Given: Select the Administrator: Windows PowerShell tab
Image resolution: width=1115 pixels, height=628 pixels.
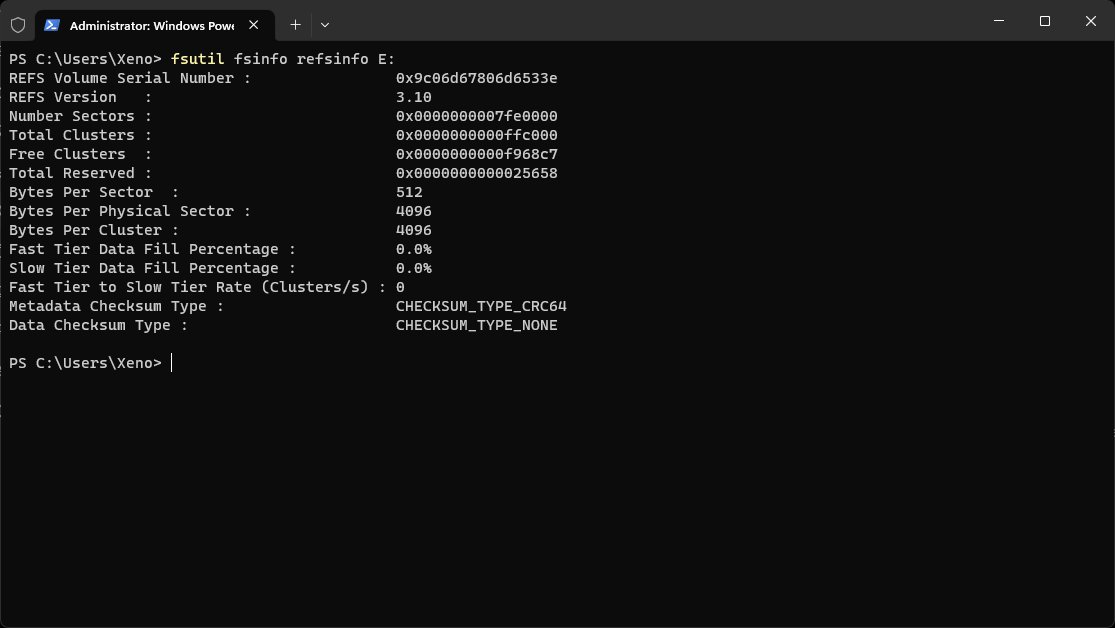Looking at the screenshot, I should coord(150,24).
